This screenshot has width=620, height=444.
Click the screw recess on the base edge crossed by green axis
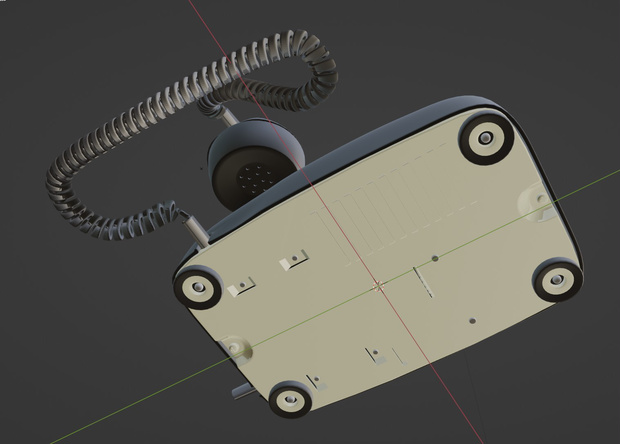[236, 349]
